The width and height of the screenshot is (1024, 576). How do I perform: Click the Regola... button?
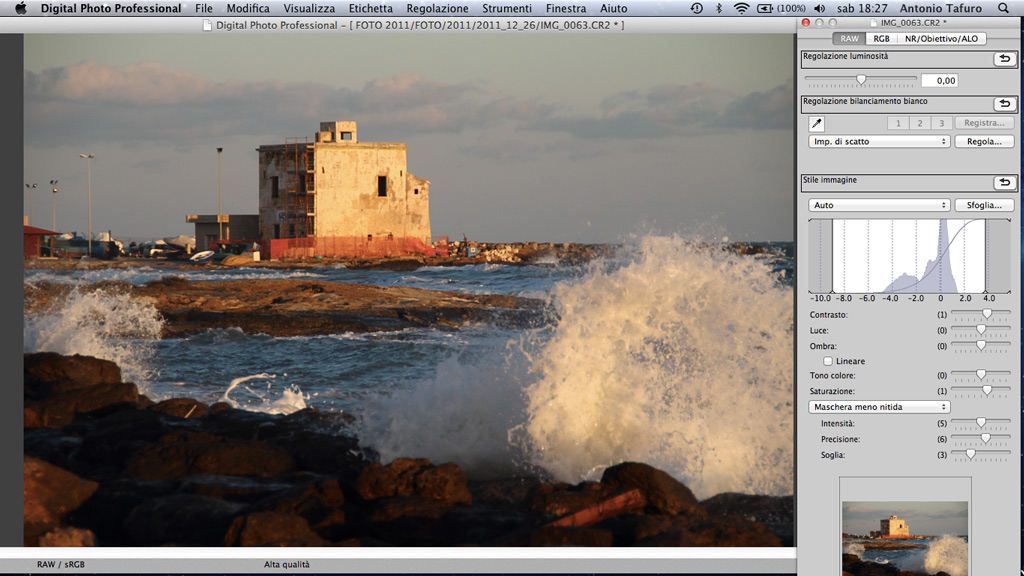tap(984, 142)
